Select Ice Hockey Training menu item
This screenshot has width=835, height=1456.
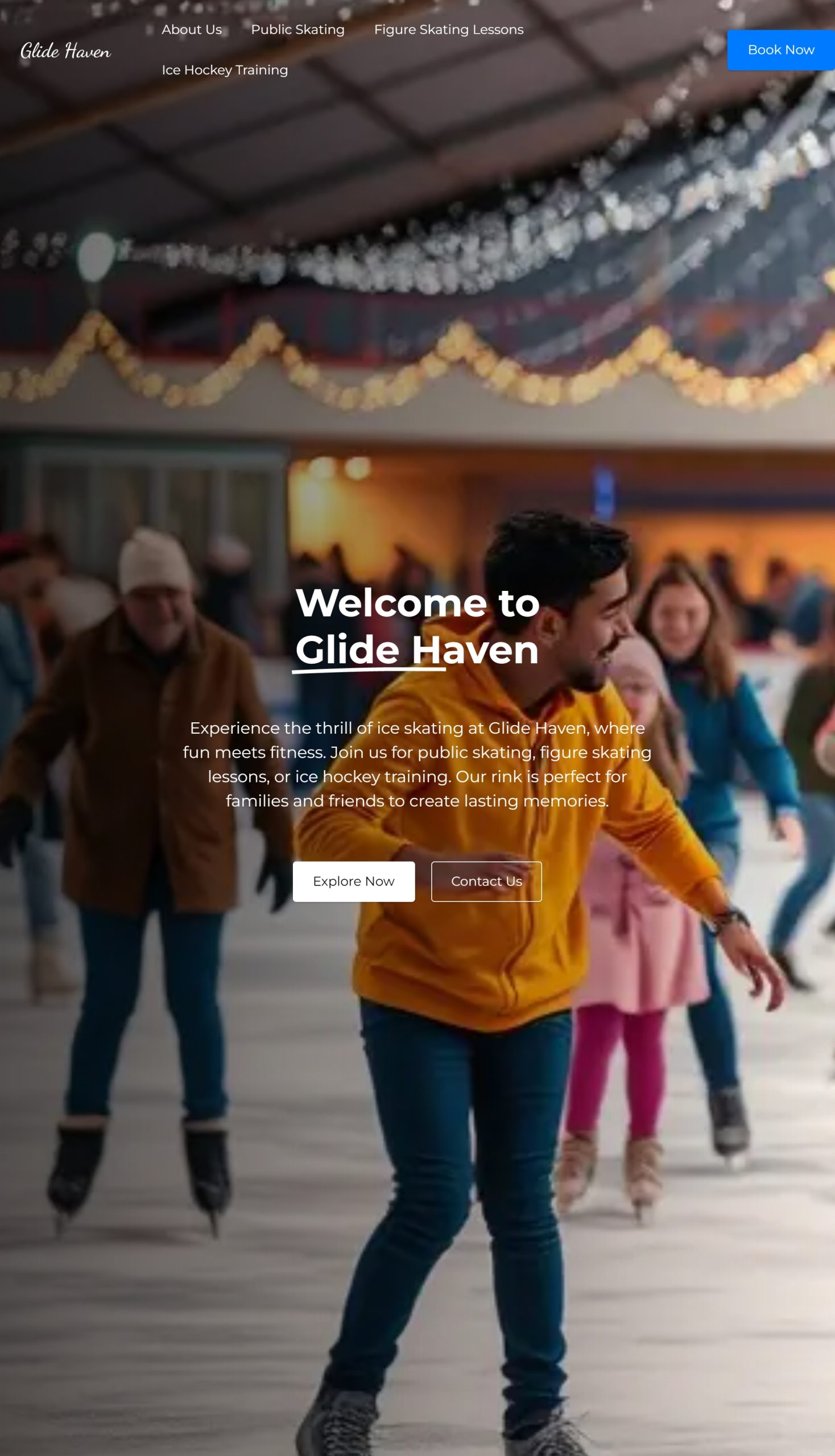[x=225, y=70]
